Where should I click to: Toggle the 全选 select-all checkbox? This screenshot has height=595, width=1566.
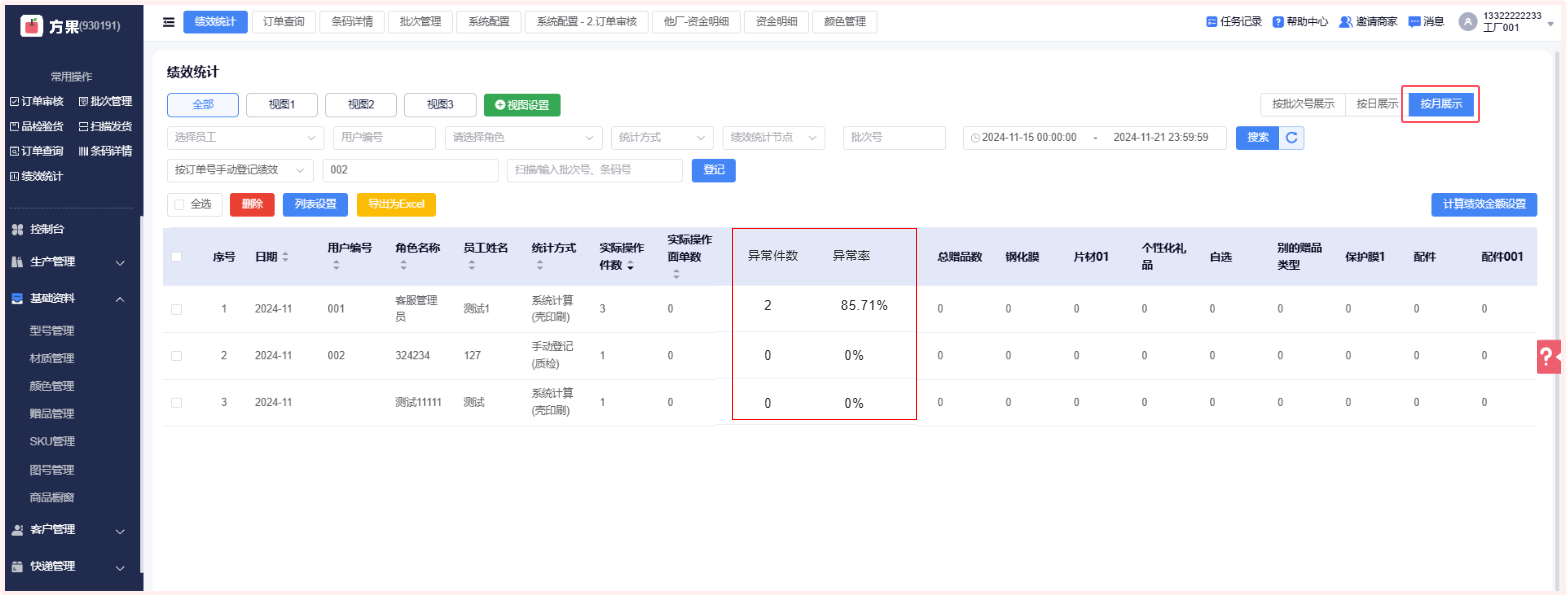[x=180, y=205]
